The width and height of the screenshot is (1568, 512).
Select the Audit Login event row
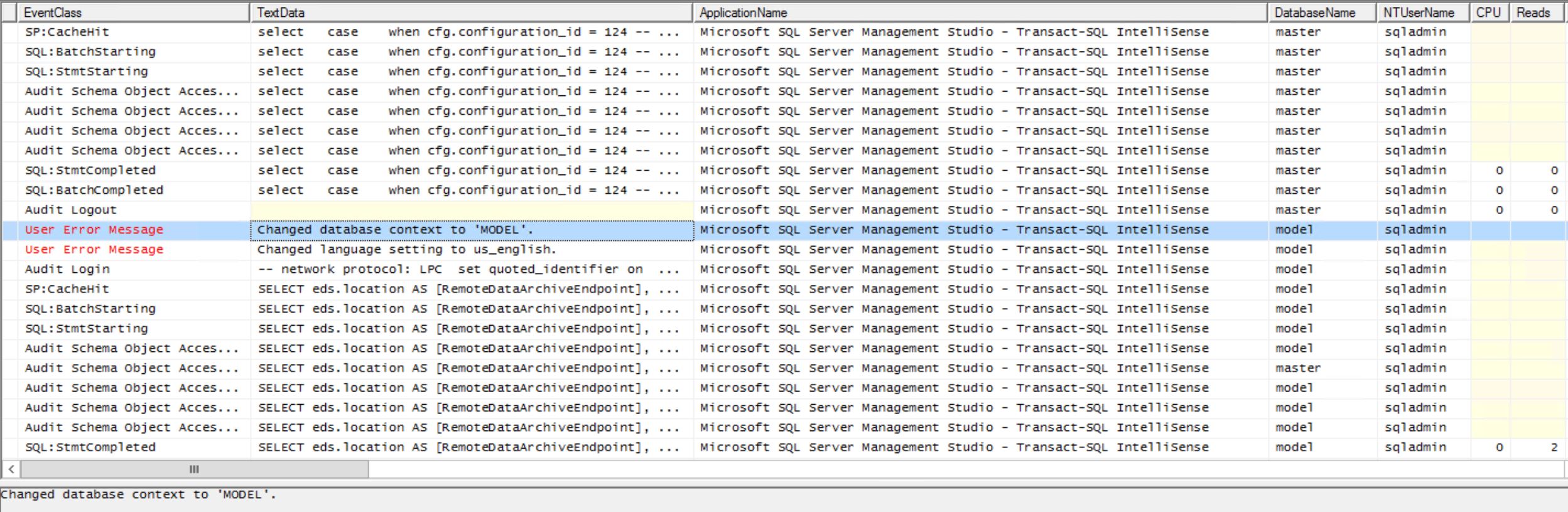click(x=784, y=269)
